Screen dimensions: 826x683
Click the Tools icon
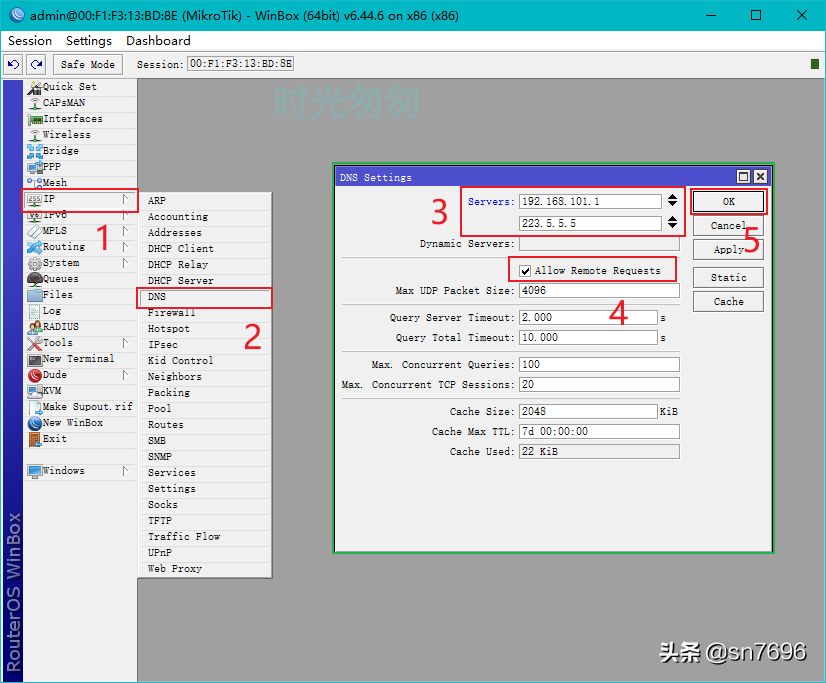pos(35,343)
